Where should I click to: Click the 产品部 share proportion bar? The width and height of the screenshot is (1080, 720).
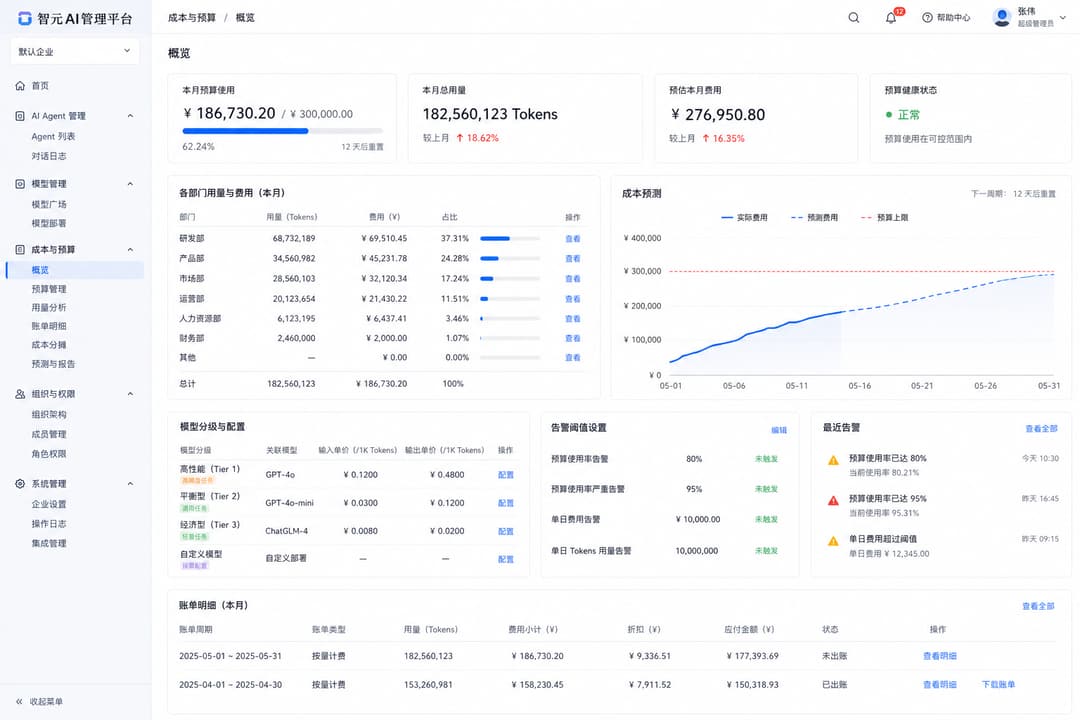click(x=510, y=258)
